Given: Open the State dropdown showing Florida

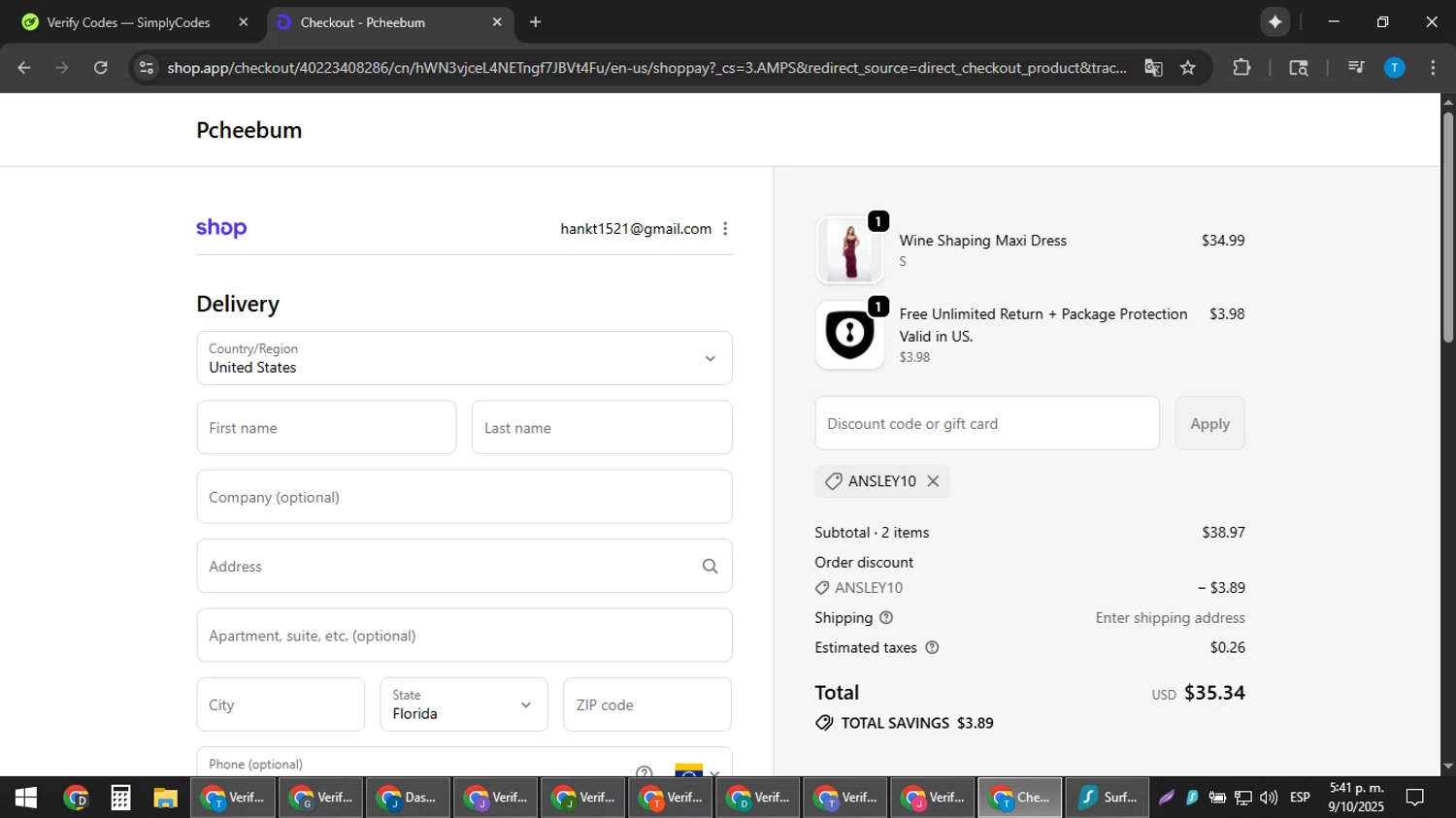Looking at the screenshot, I should (x=464, y=704).
